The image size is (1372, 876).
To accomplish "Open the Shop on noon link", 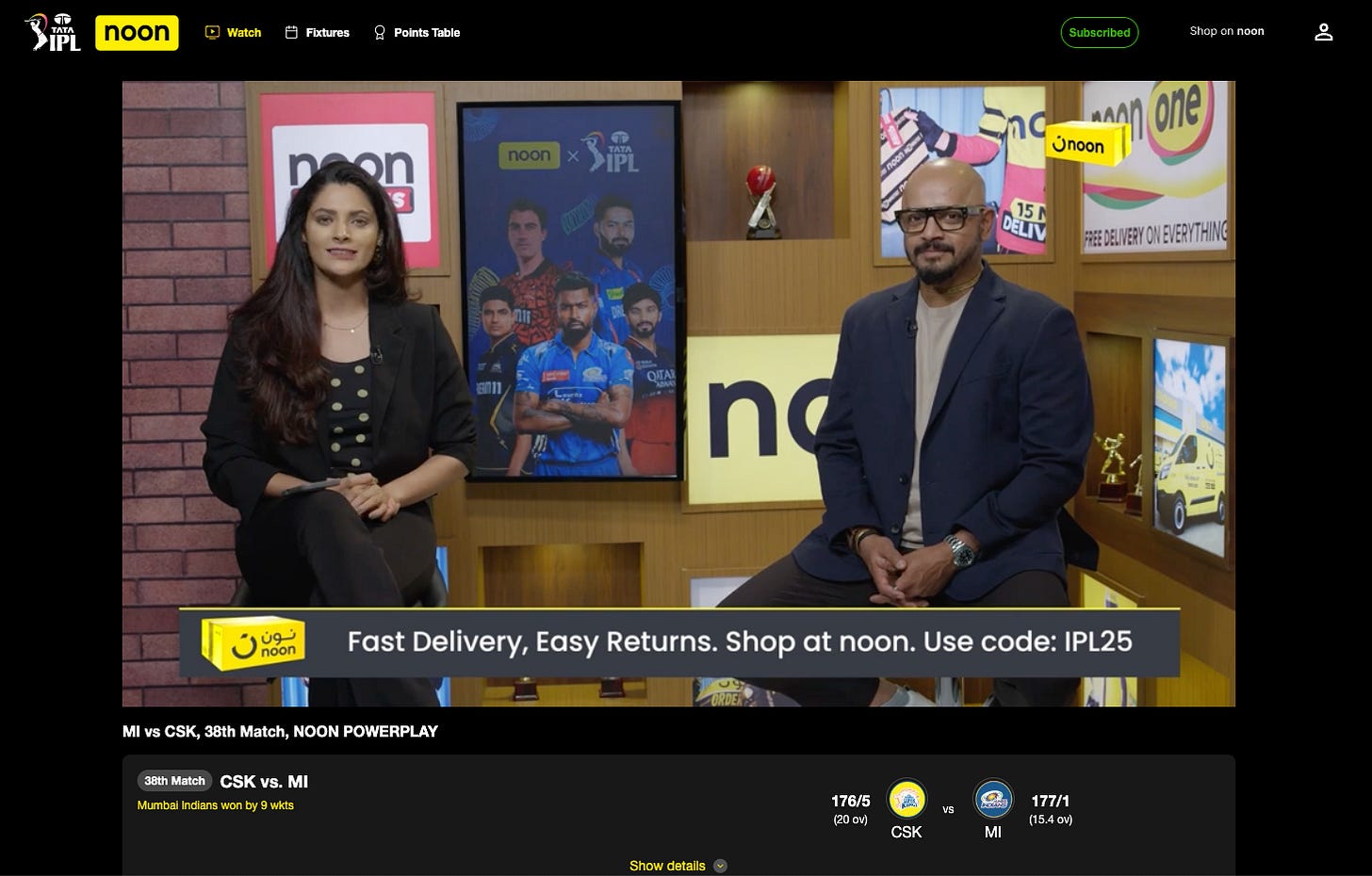I will tap(1227, 31).
